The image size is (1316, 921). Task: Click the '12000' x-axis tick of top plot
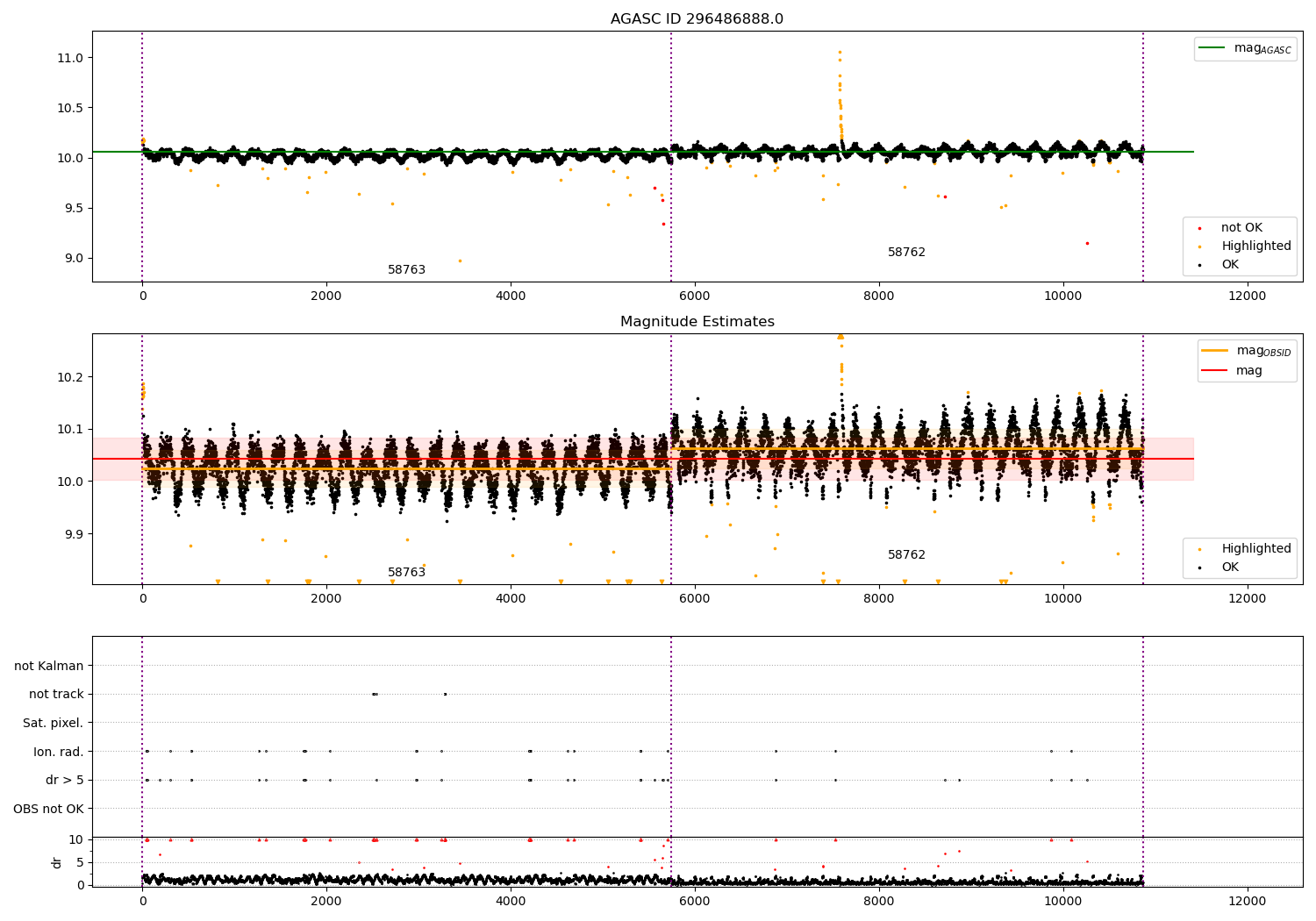[1248, 296]
